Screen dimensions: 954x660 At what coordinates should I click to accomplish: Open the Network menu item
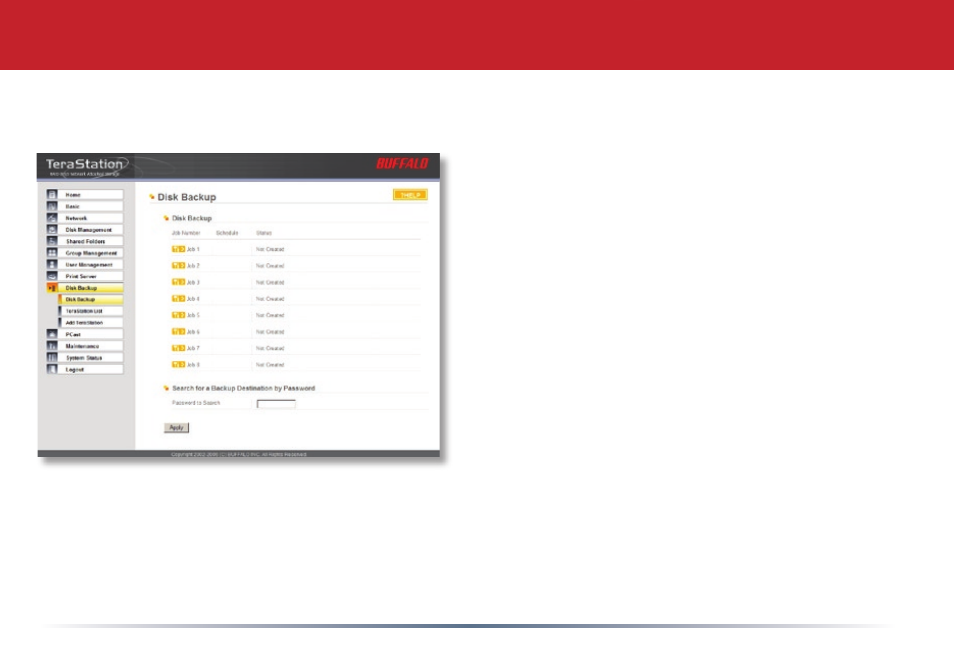click(x=91, y=218)
